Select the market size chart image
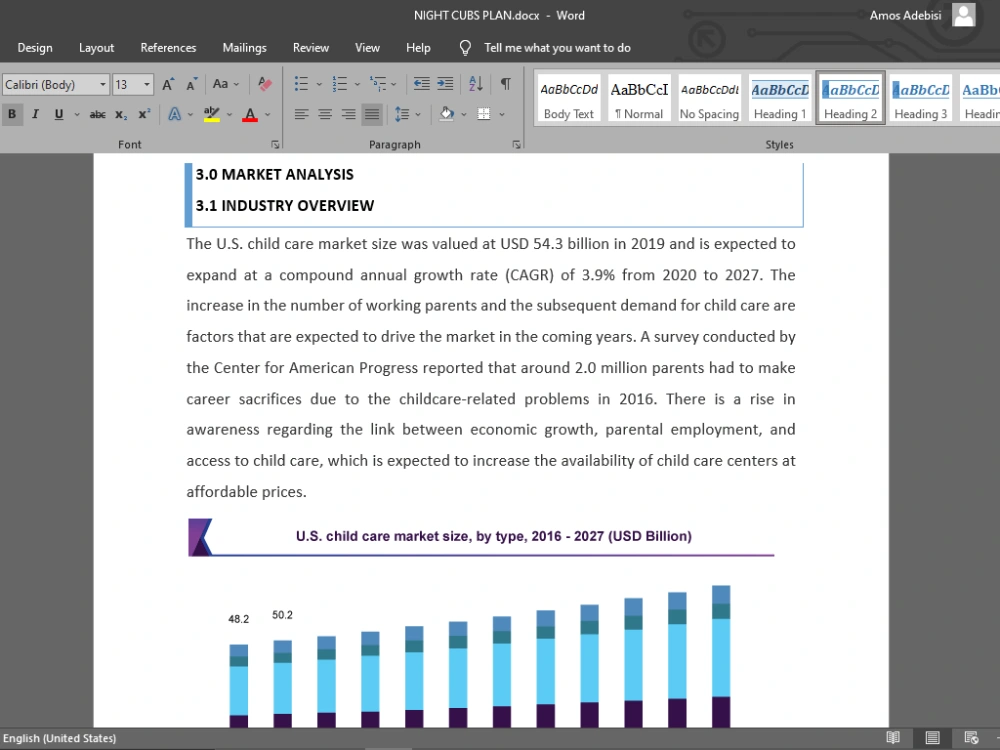The width and height of the screenshot is (1000, 750). [482, 622]
